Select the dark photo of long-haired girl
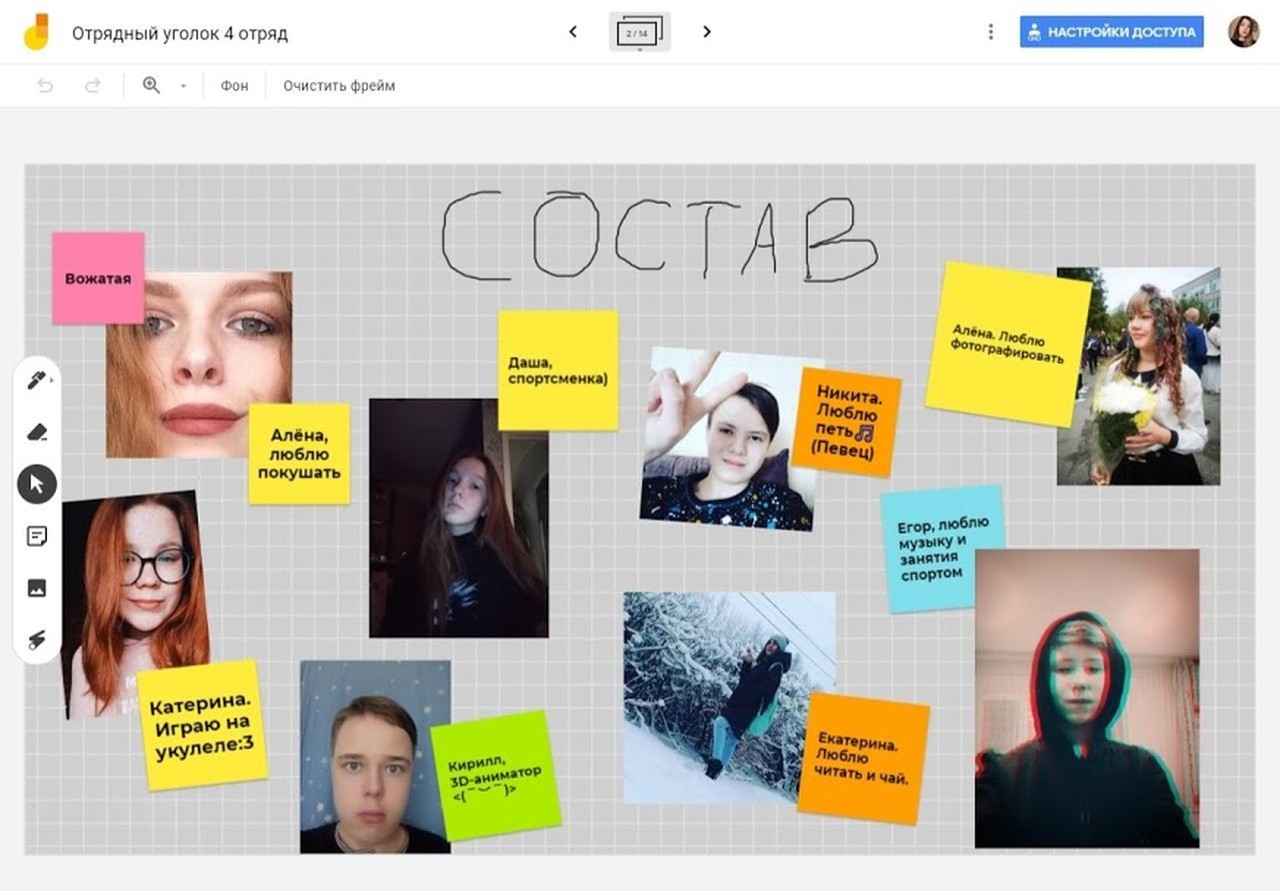 459,518
